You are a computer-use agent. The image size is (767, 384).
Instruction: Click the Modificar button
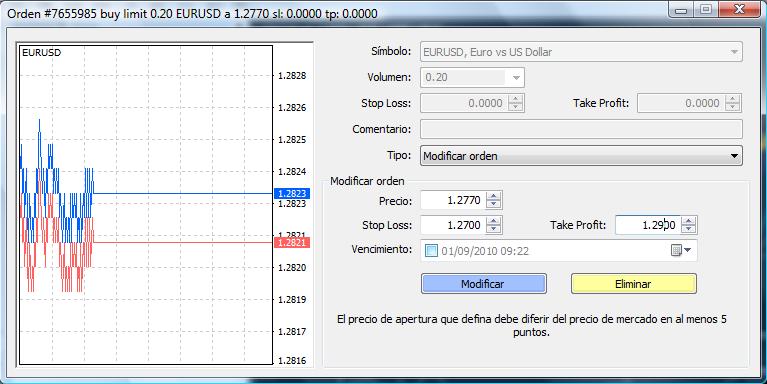(483, 284)
